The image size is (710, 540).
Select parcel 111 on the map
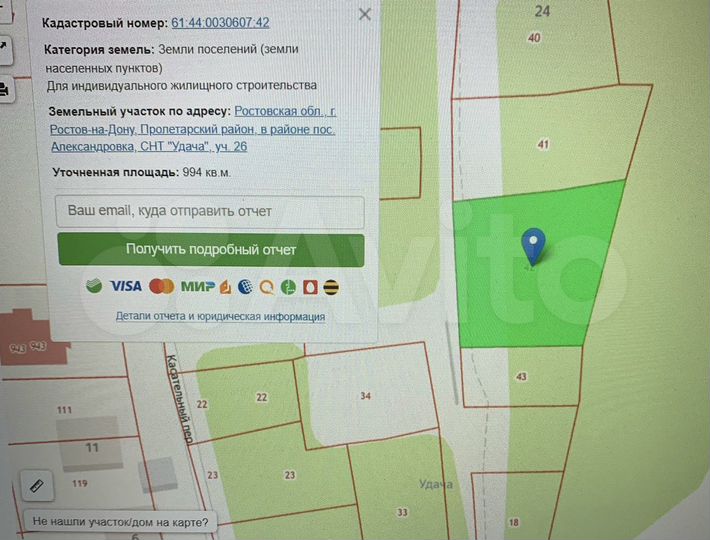coord(64,410)
